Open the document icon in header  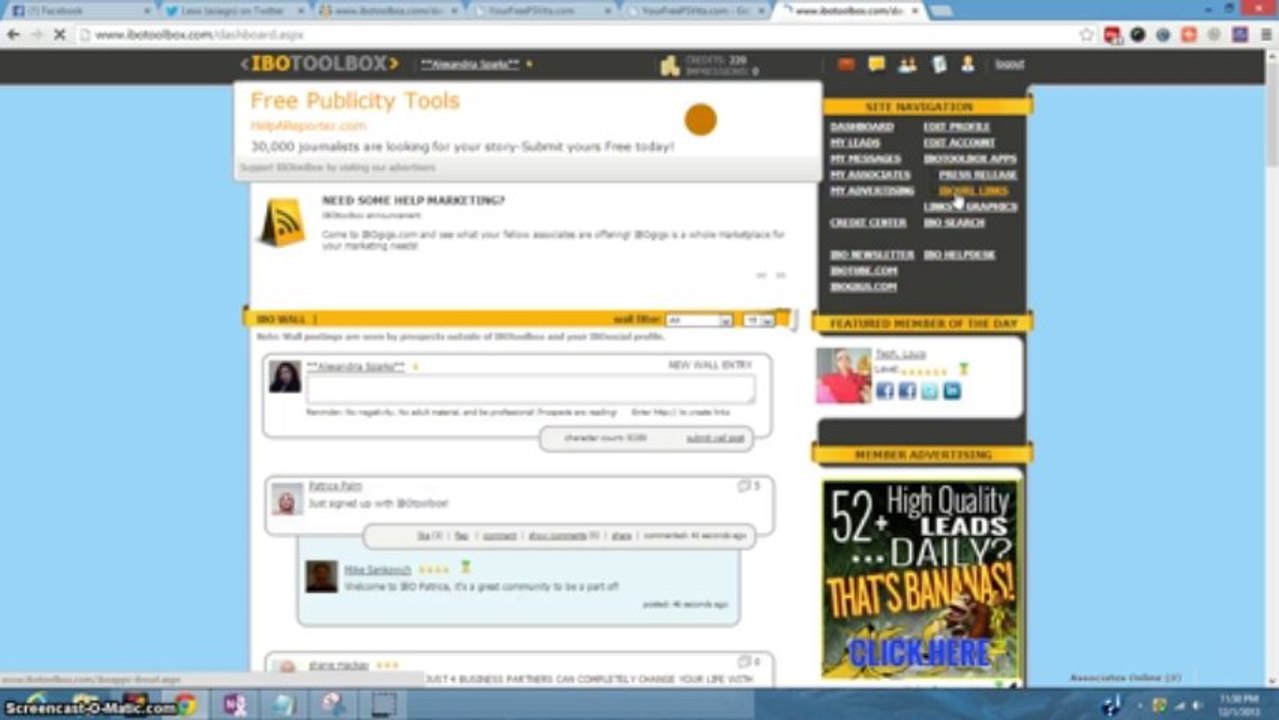938,64
